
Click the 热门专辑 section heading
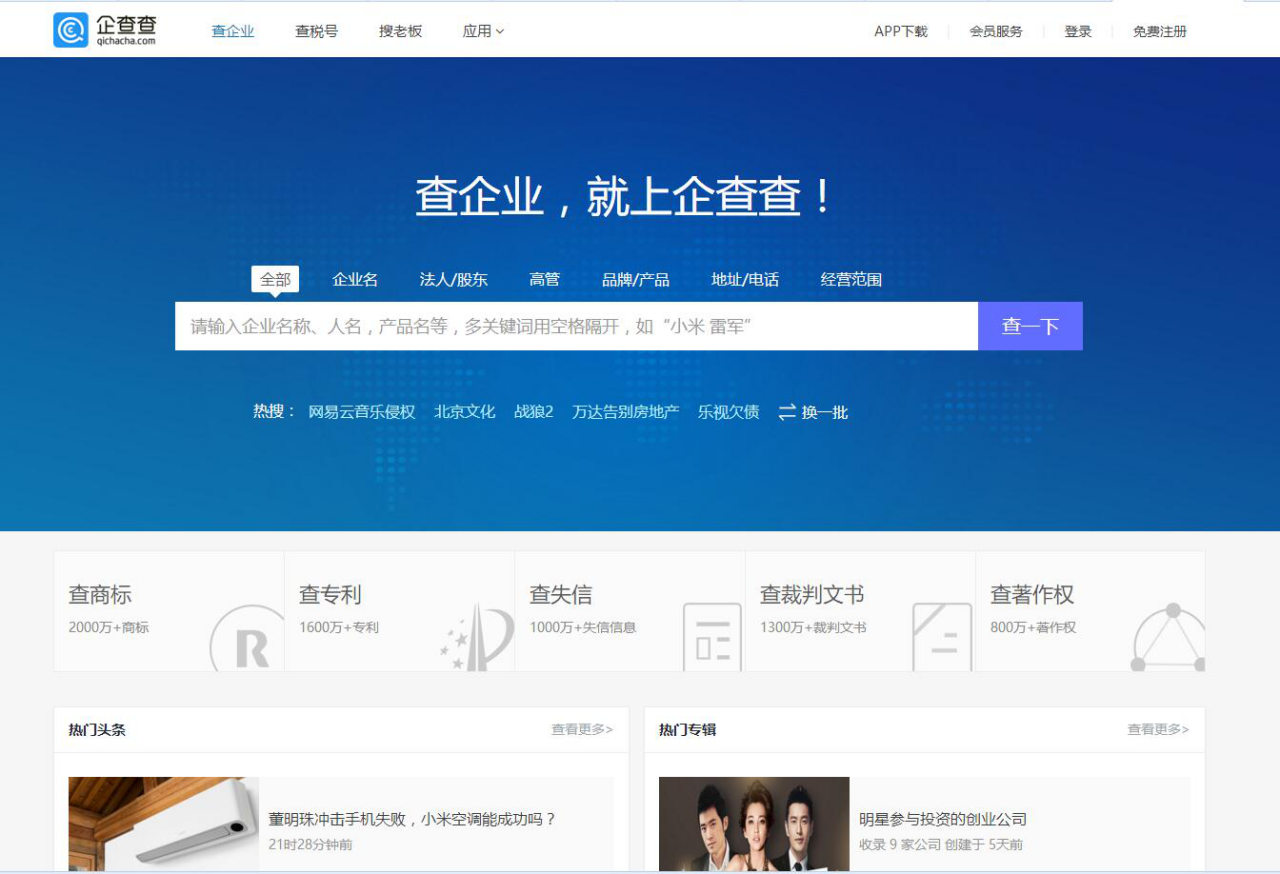point(688,730)
